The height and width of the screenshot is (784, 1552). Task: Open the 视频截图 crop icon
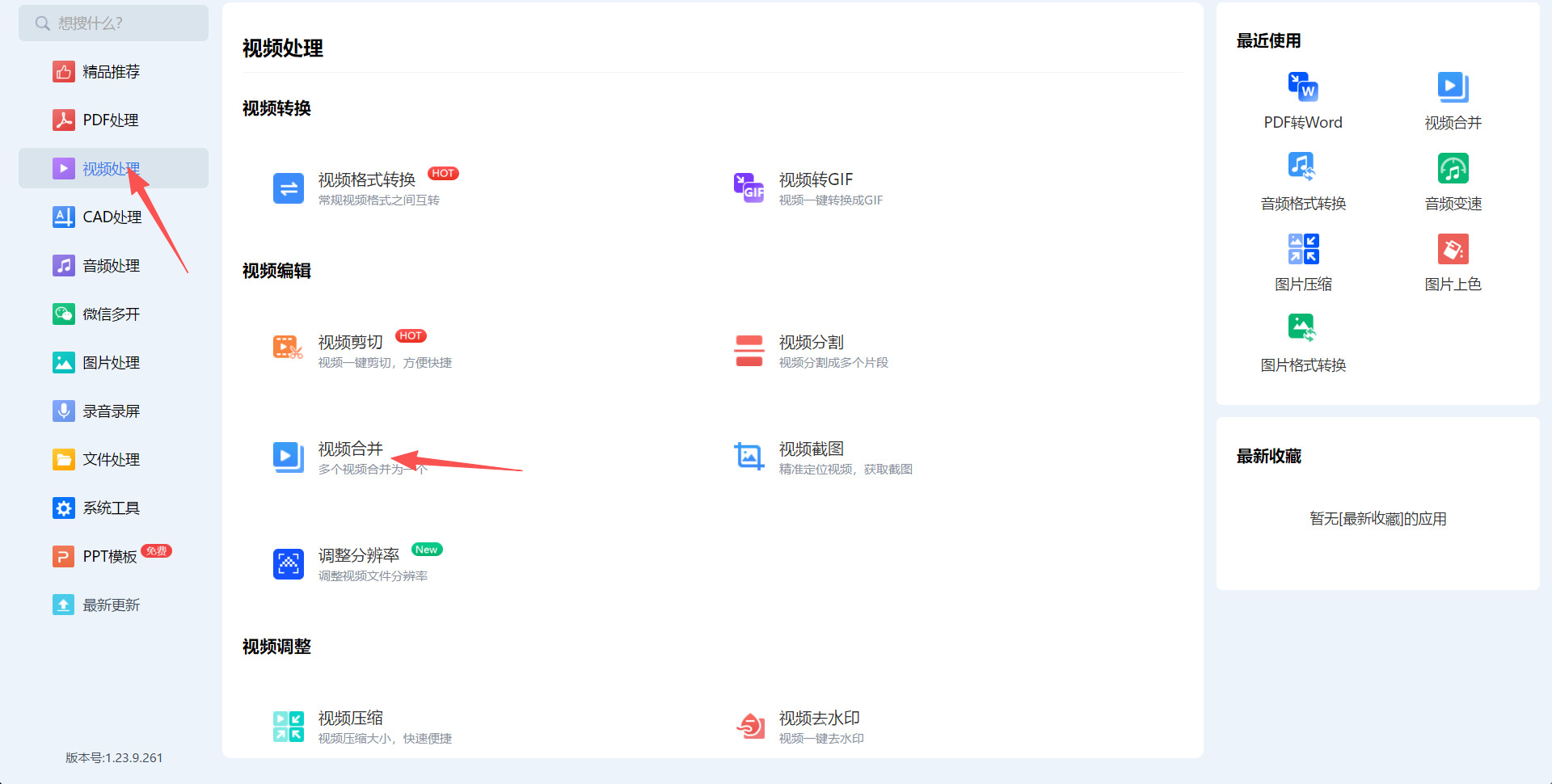coord(749,457)
